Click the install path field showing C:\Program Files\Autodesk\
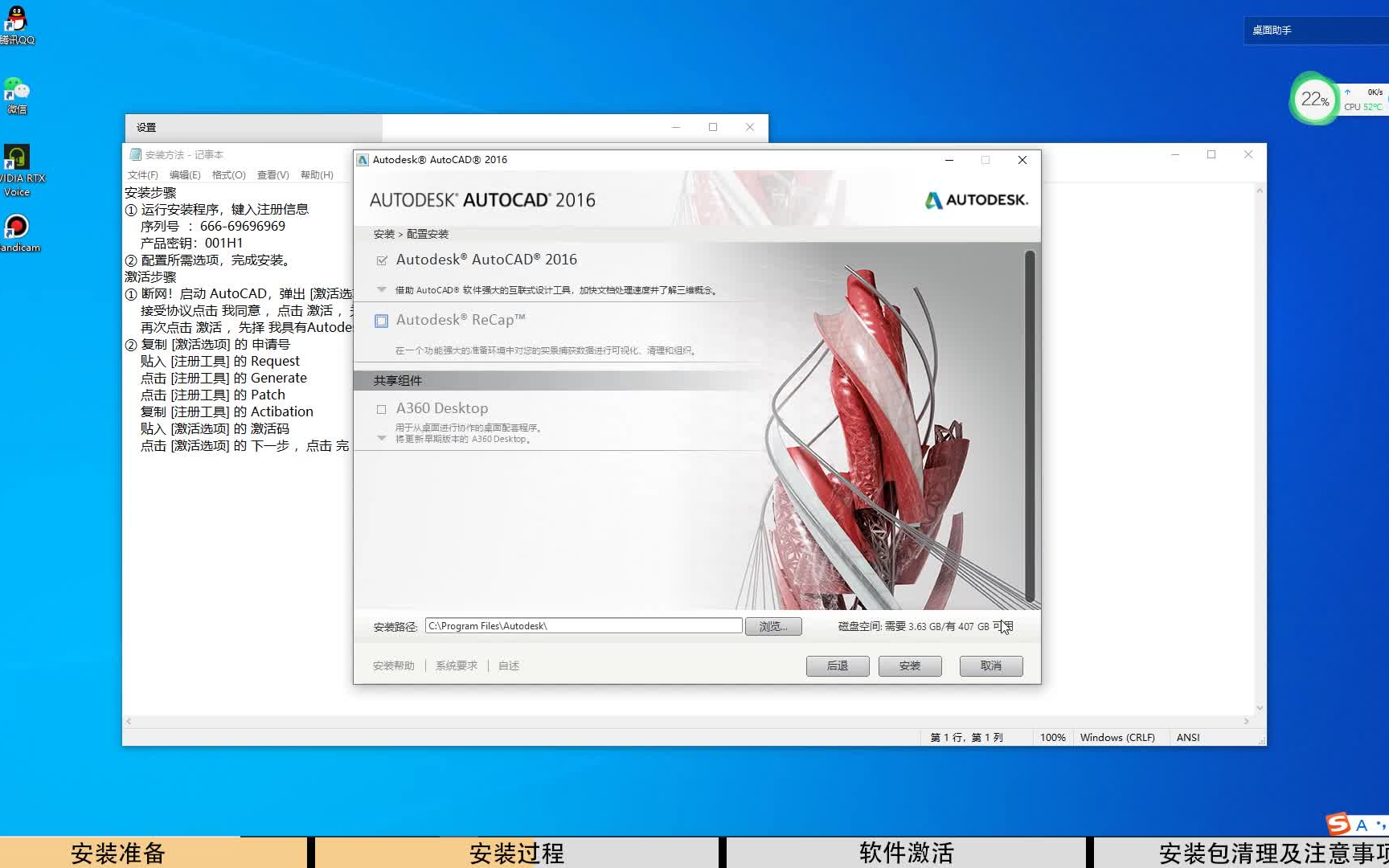This screenshot has height=868, width=1389. 584,625
